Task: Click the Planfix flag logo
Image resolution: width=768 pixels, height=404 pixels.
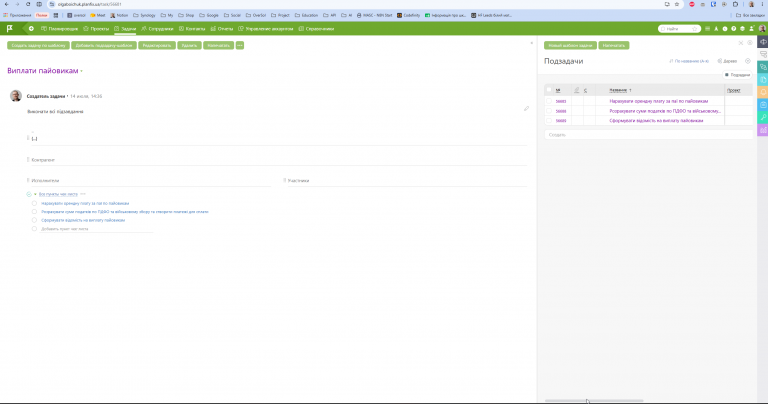Action: pos(9,29)
